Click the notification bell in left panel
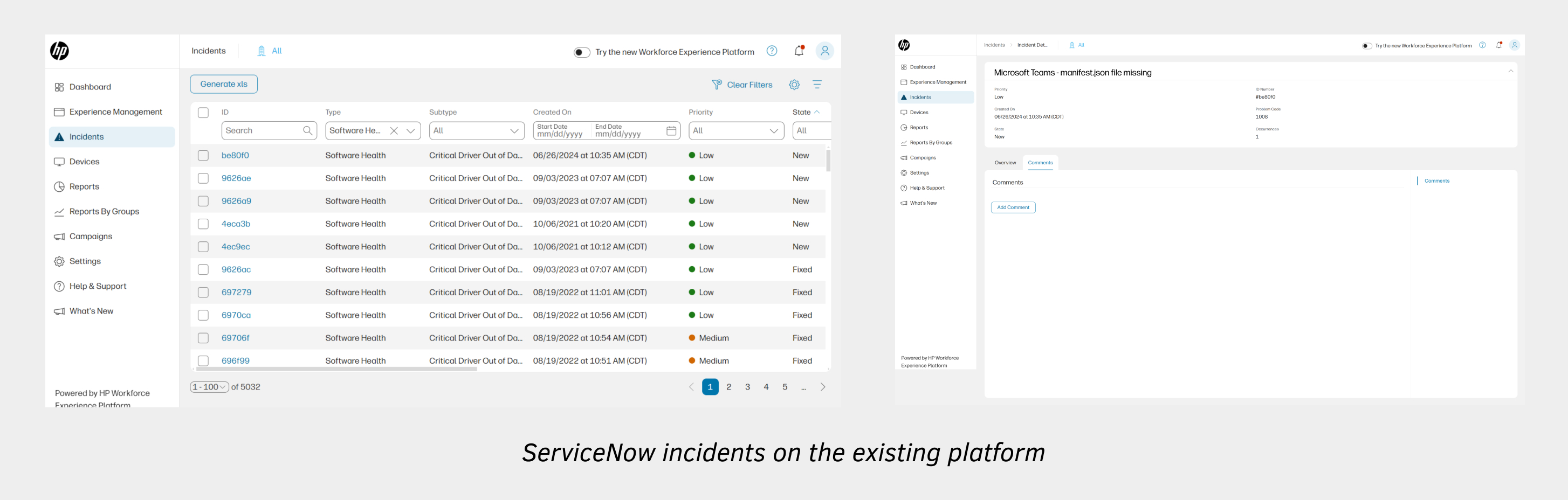 (799, 52)
